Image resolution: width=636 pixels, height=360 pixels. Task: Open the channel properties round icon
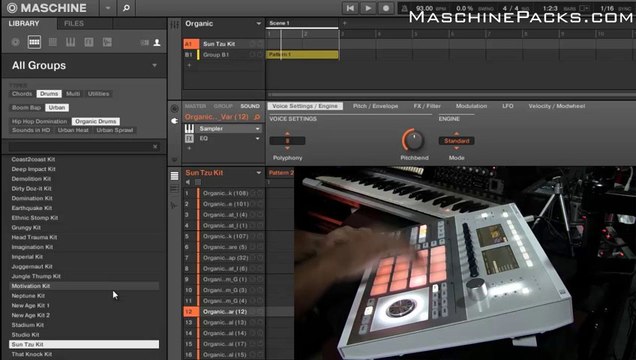[174, 109]
